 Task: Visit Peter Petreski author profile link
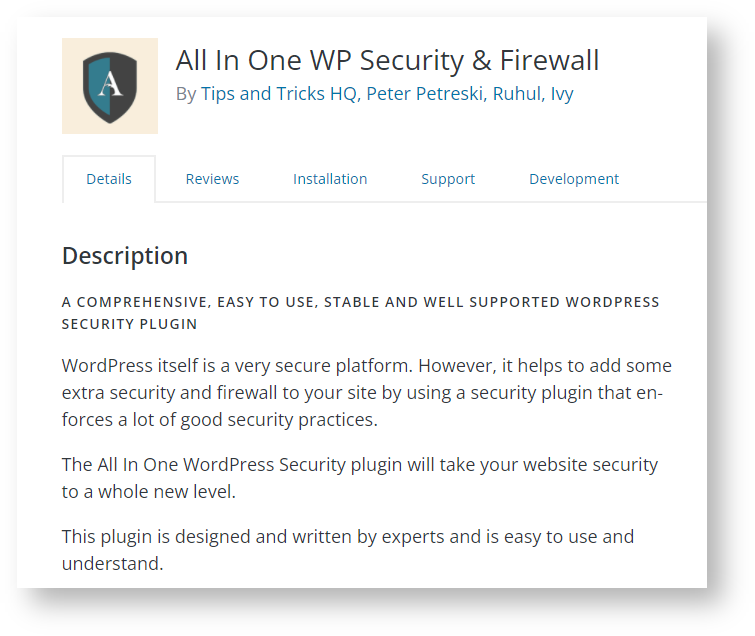pyautogui.click(x=426, y=93)
